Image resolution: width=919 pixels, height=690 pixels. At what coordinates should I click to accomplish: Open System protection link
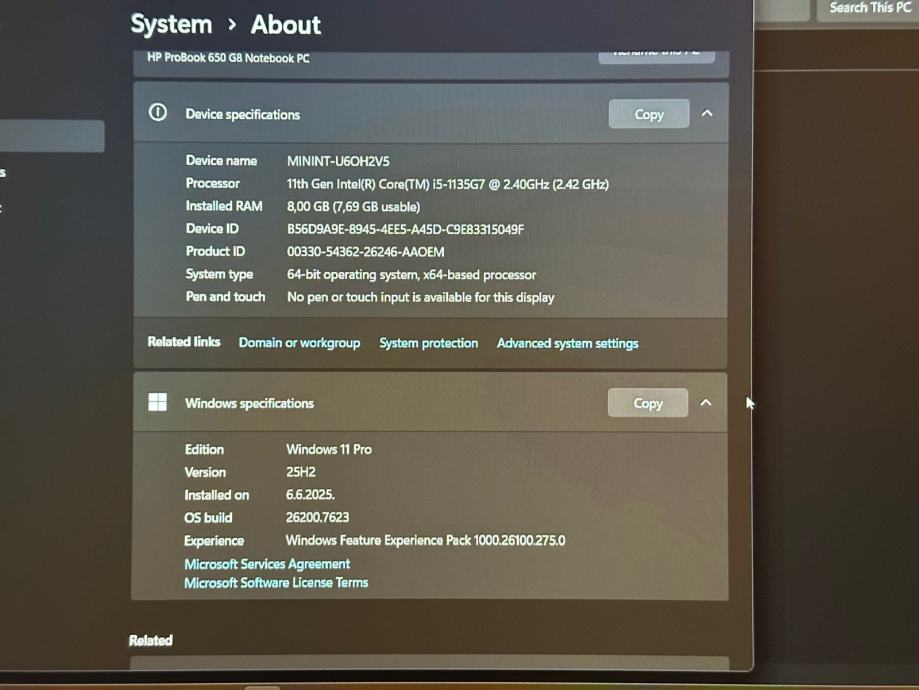[428, 343]
